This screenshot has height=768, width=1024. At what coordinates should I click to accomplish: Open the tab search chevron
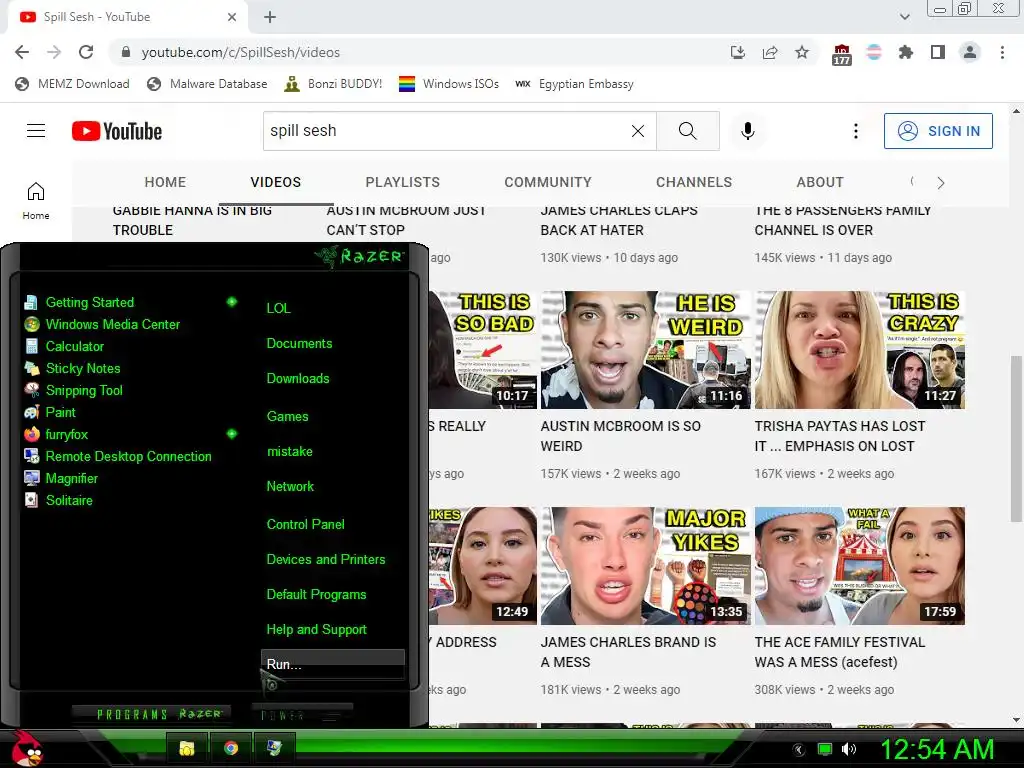904,17
